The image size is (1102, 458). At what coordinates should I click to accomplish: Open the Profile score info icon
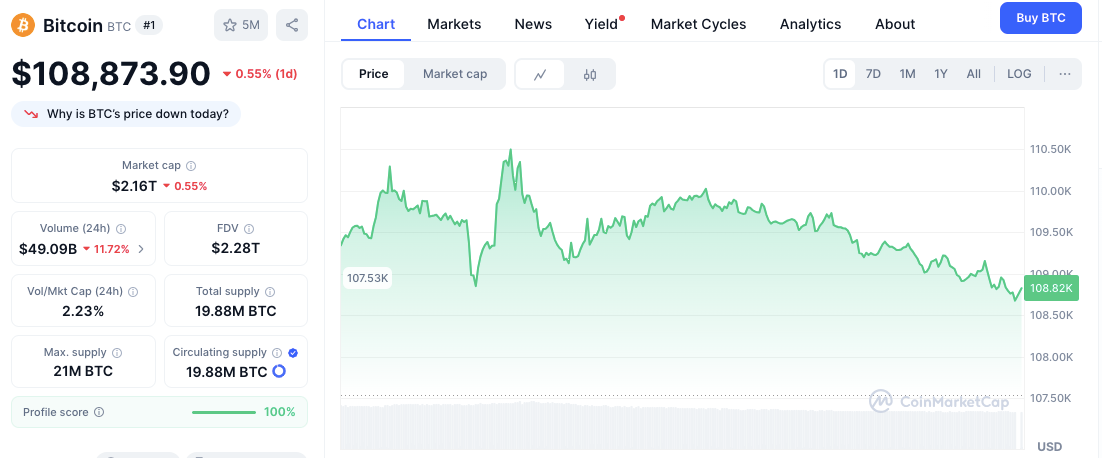pyautogui.click(x=99, y=412)
